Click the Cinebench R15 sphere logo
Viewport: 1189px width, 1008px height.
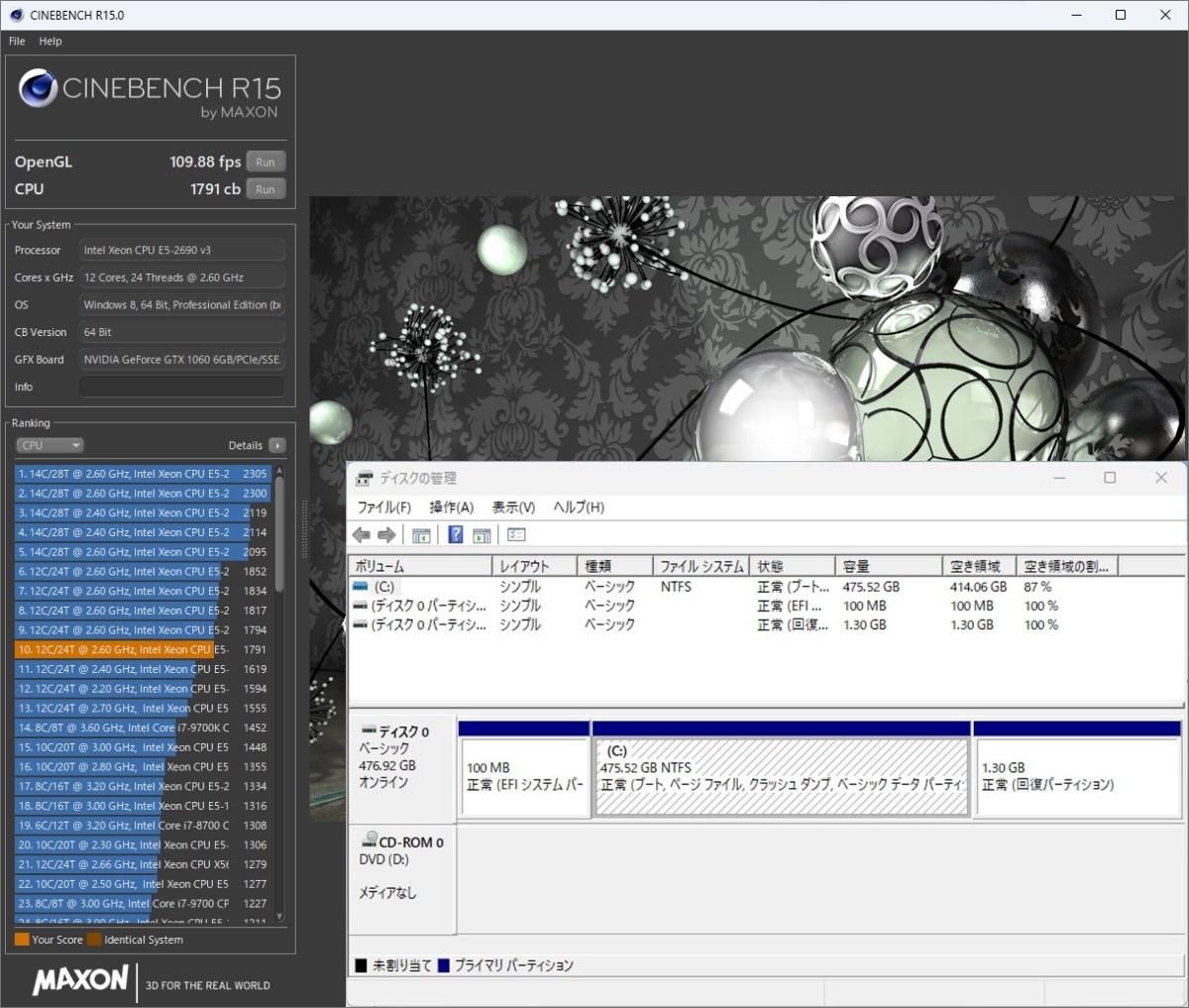[38, 88]
